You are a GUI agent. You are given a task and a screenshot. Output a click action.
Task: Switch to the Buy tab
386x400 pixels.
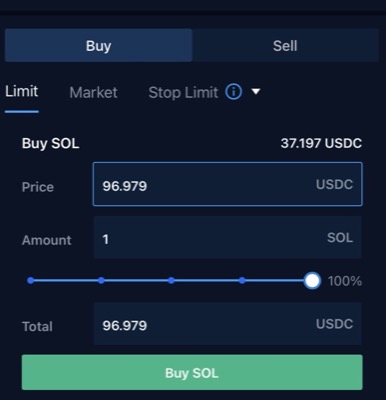click(x=98, y=45)
